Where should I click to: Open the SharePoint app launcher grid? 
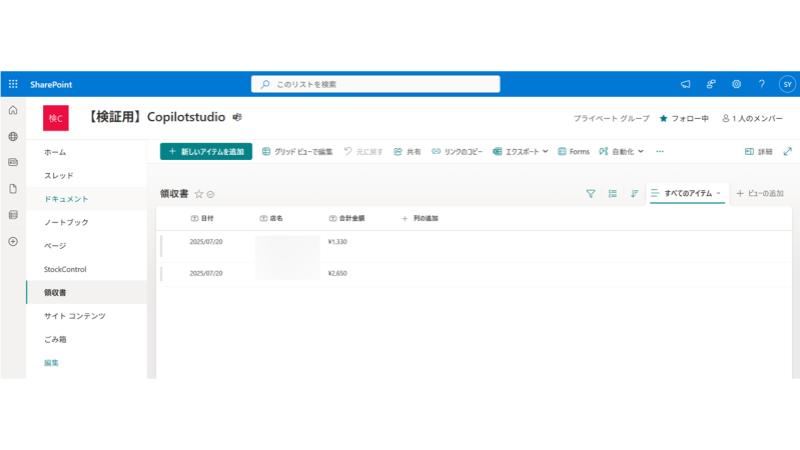pyautogui.click(x=13, y=85)
